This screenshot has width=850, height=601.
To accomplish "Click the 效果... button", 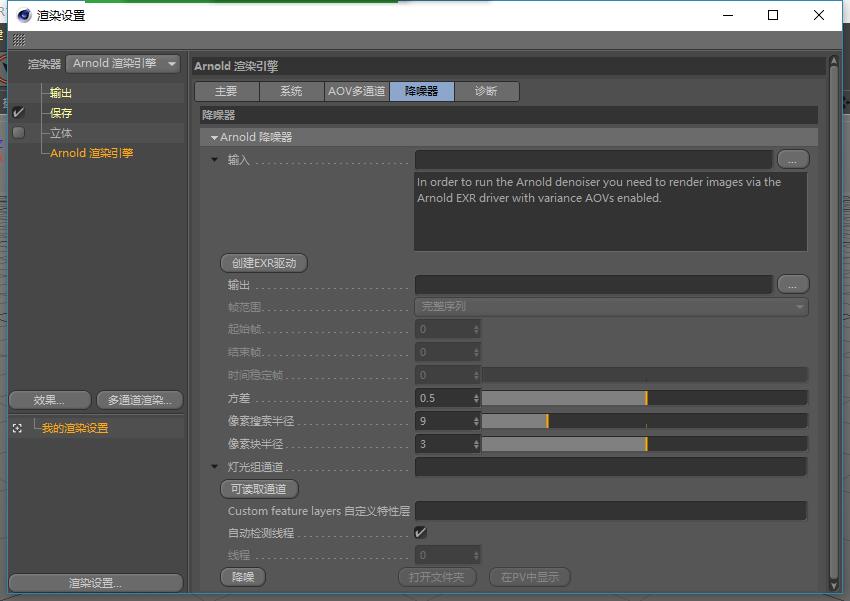I will 50,400.
